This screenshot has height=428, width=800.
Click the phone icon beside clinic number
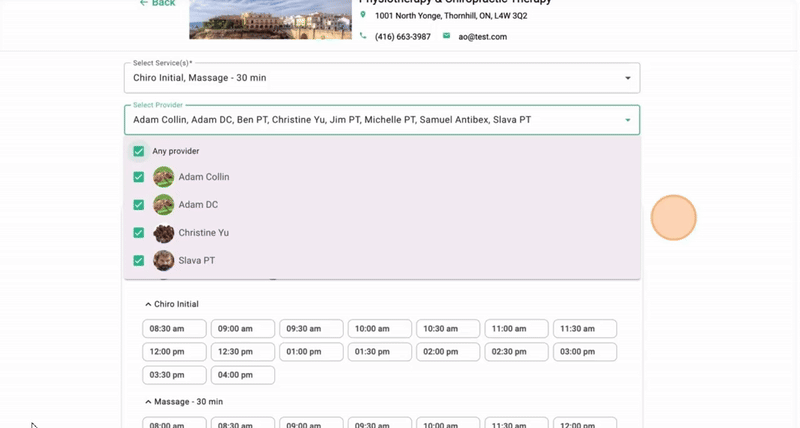pyautogui.click(x=363, y=36)
